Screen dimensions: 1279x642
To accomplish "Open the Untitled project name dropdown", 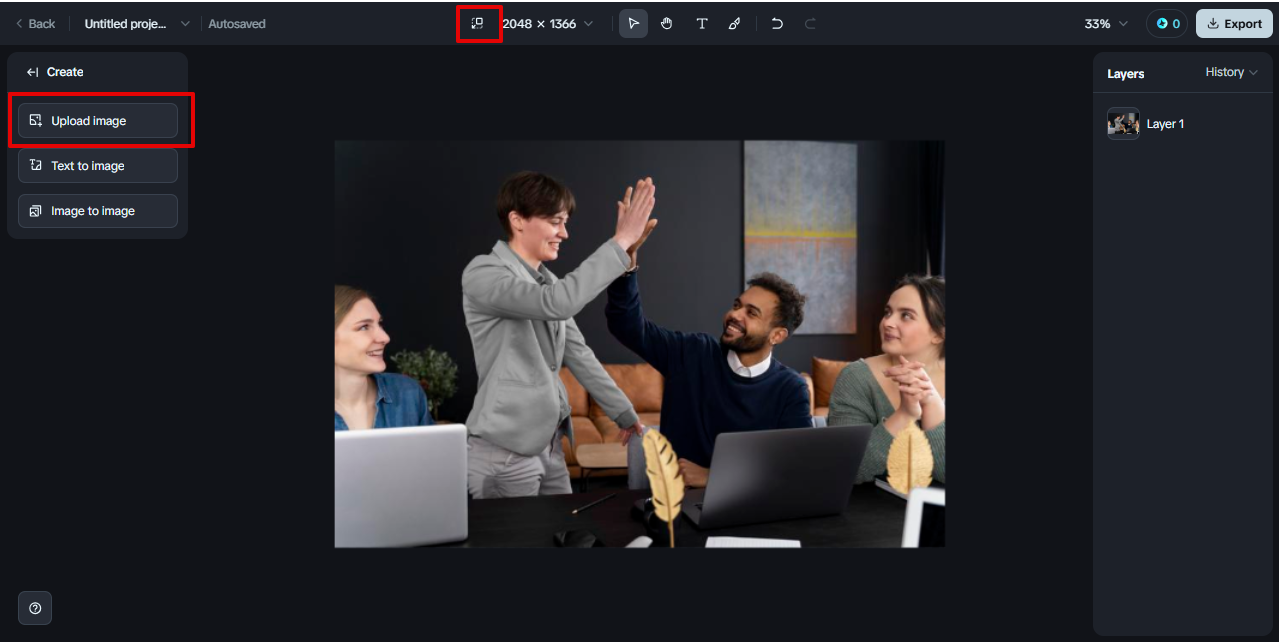I will point(137,24).
